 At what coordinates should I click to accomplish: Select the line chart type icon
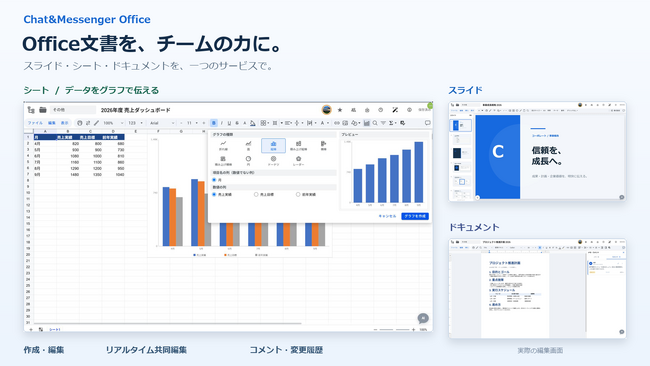(x=223, y=145)
